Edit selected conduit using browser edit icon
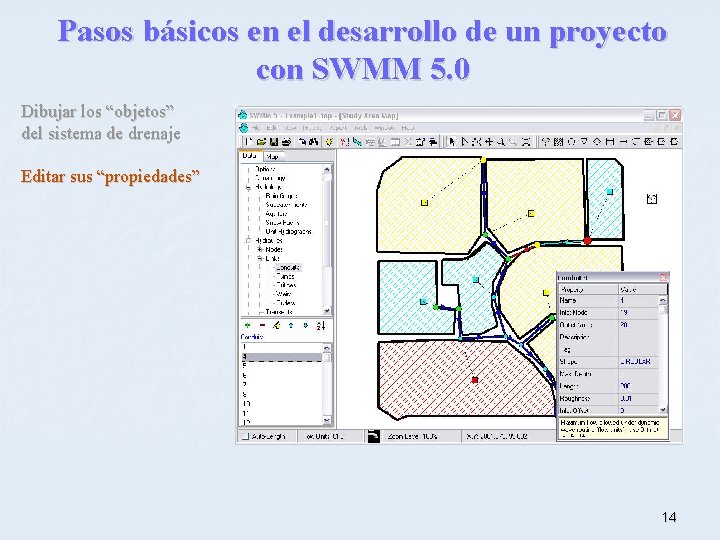The width and height of the screenshot is (720, 540). [276, 326]
